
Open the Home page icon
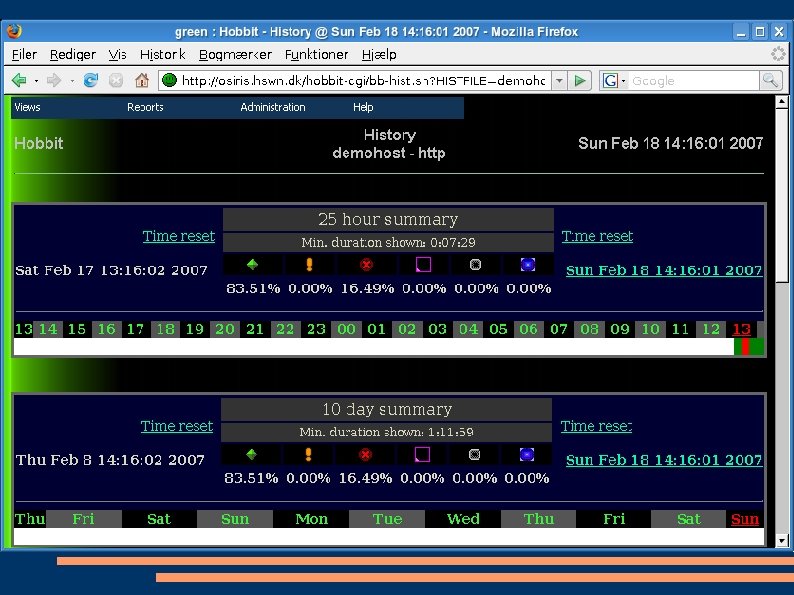142,80
